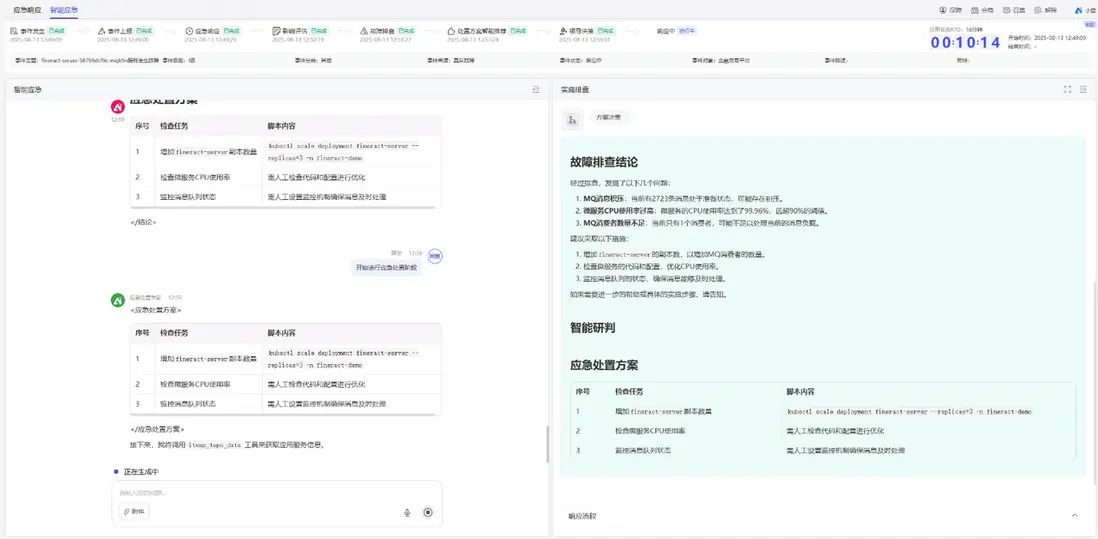1098x539 pixels.
Task: Collapse the 响应流程 section chevron
Action: (x=1075, y=516)
